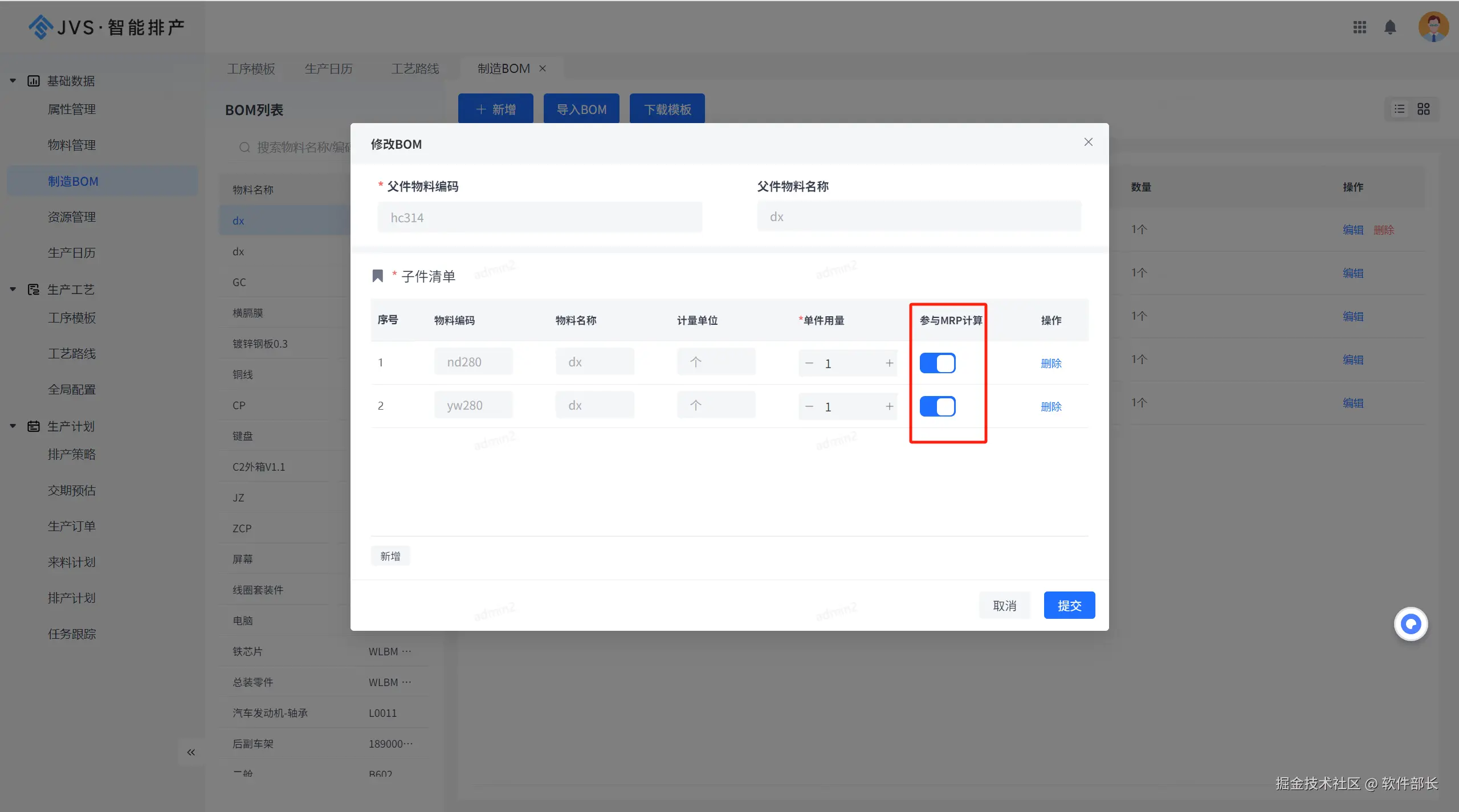Delete the yw280 child item row
Viewport: 1459px width, 812px height.
tap(1051, 406)
